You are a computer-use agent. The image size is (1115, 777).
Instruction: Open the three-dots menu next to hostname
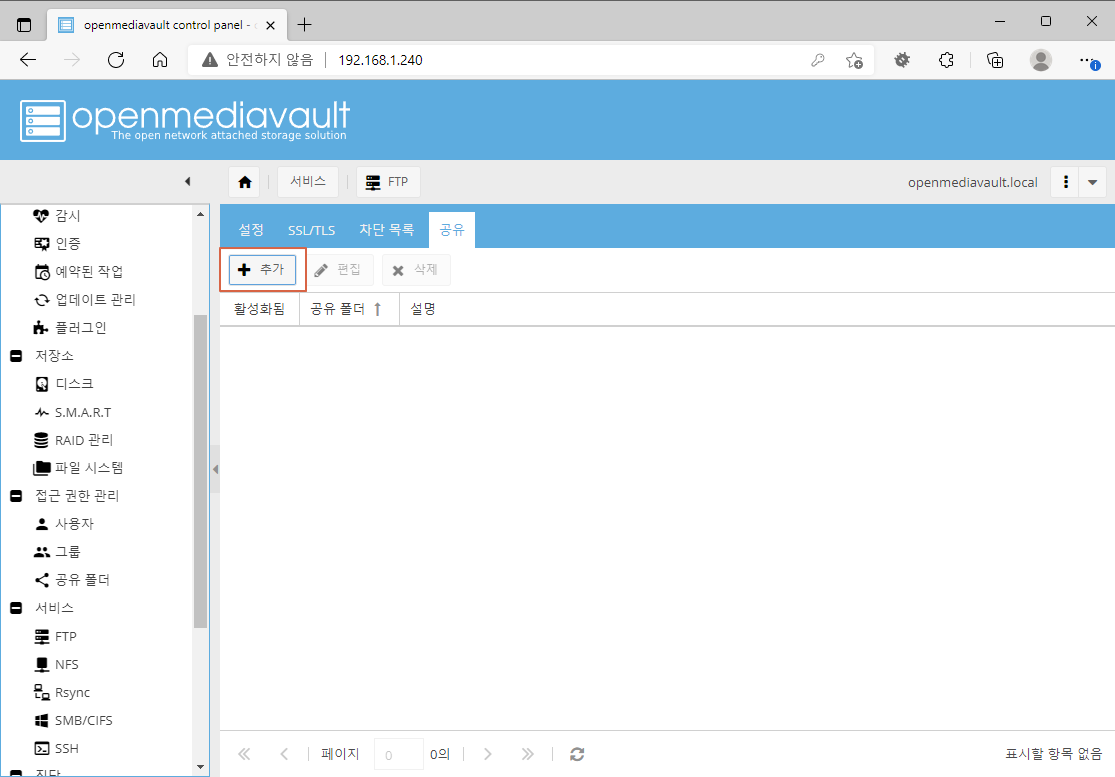(1065, 182)
